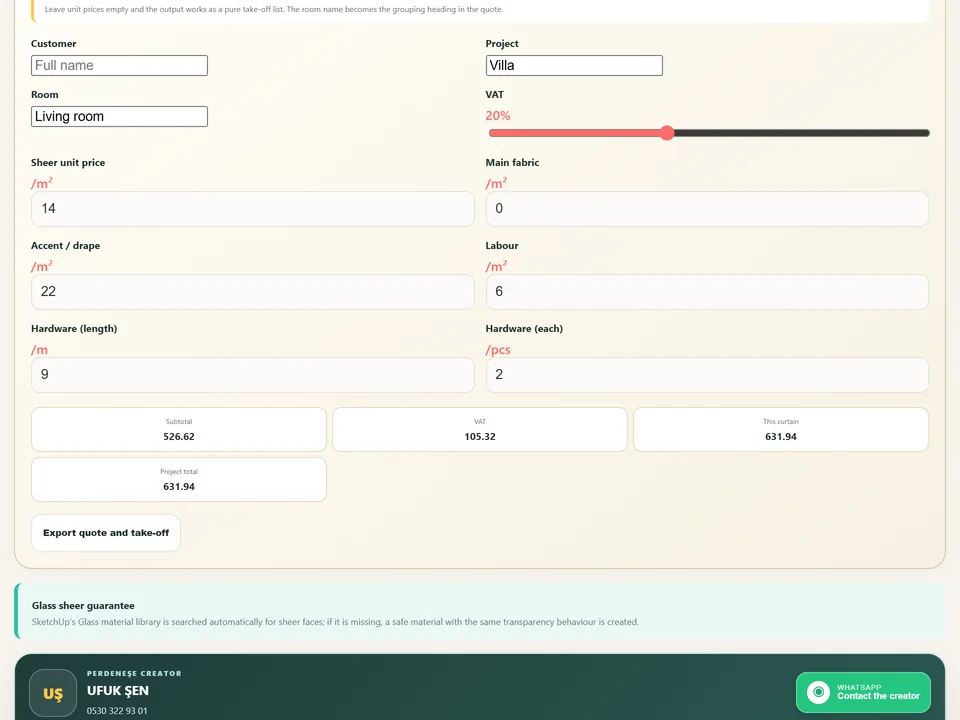Select the UFUK ŞEN creator name
Image resolution: width=960 pixels, height=720 pixels.
tap(118, 691)
